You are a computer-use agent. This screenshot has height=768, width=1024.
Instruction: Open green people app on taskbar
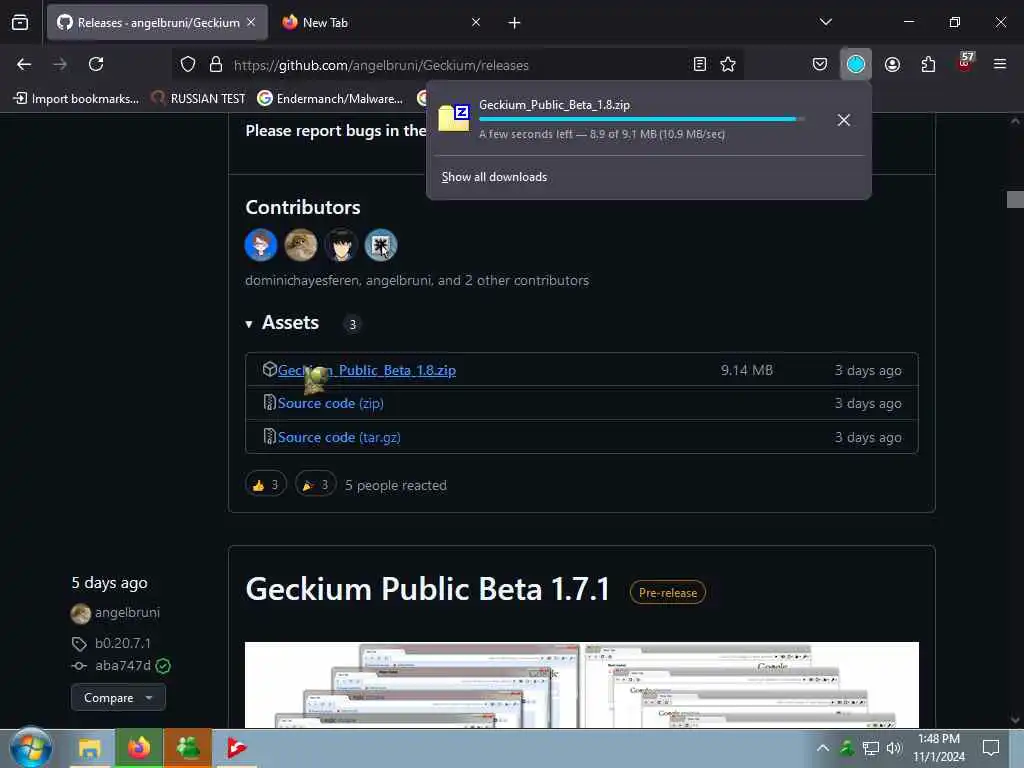pos(188,748)
